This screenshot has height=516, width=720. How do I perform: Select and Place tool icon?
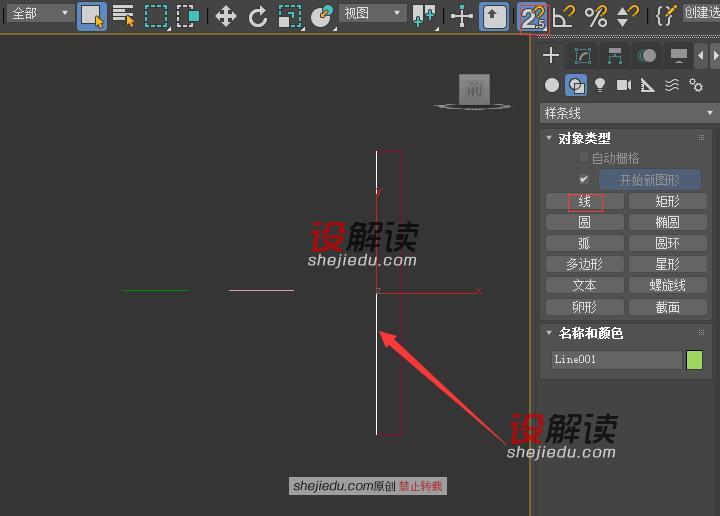point(322,17)
